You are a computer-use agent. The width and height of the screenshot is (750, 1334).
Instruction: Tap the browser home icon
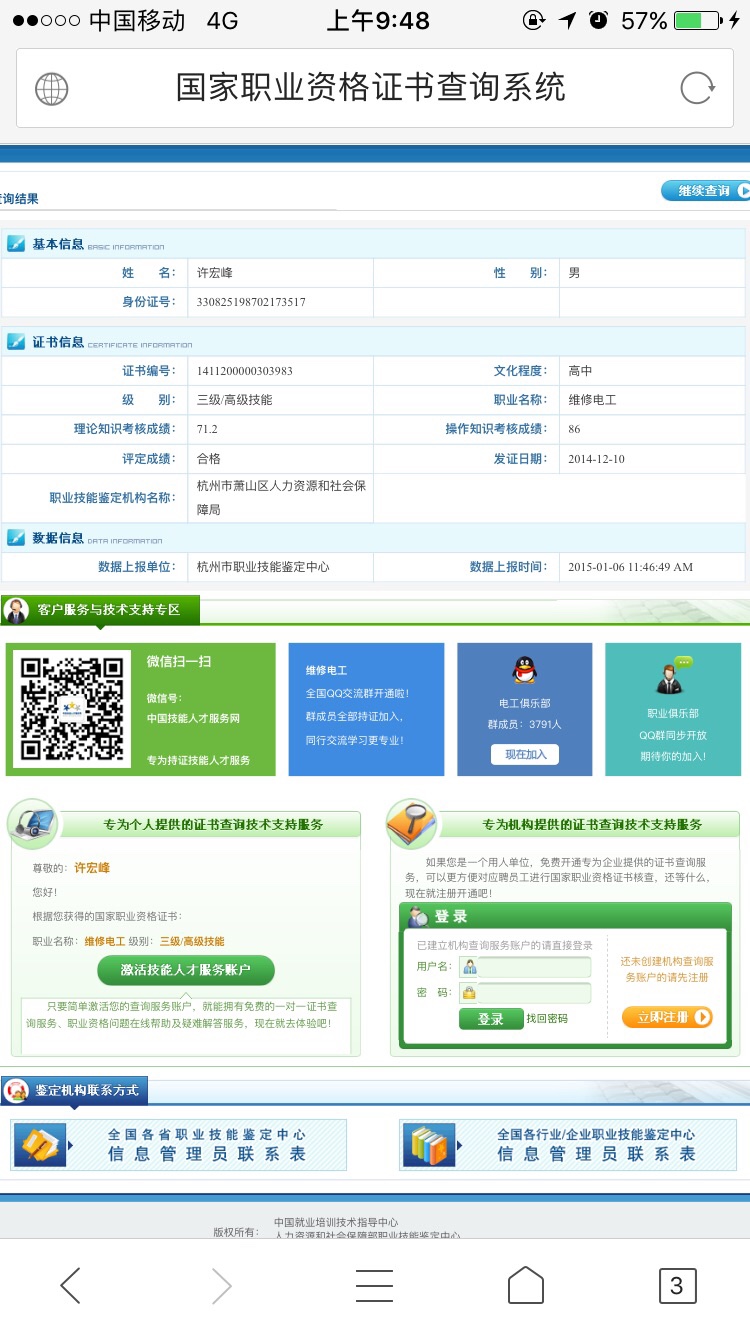pos(525,1285)
